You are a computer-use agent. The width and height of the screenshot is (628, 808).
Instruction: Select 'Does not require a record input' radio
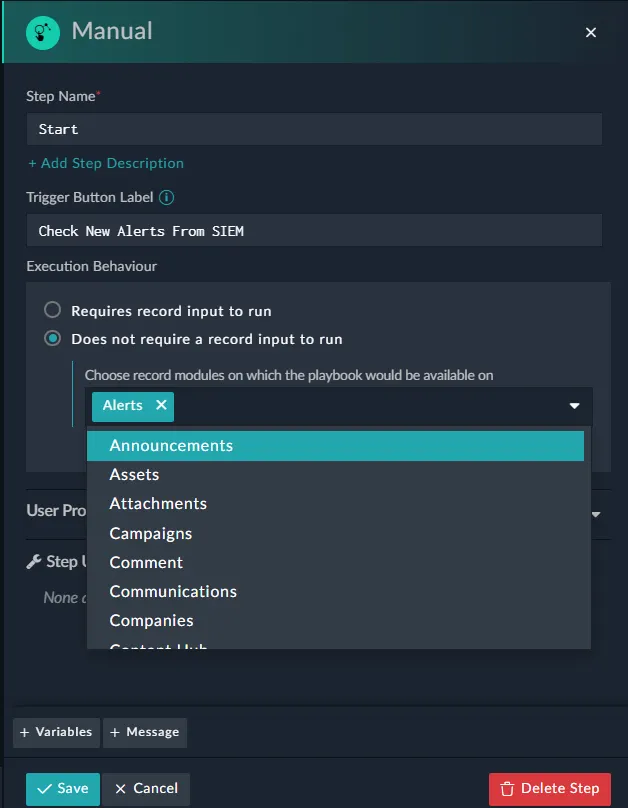(53, 339)
